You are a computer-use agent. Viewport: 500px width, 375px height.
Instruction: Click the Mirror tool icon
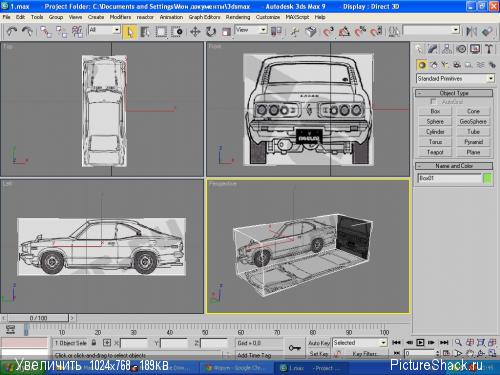click(471, 32)
